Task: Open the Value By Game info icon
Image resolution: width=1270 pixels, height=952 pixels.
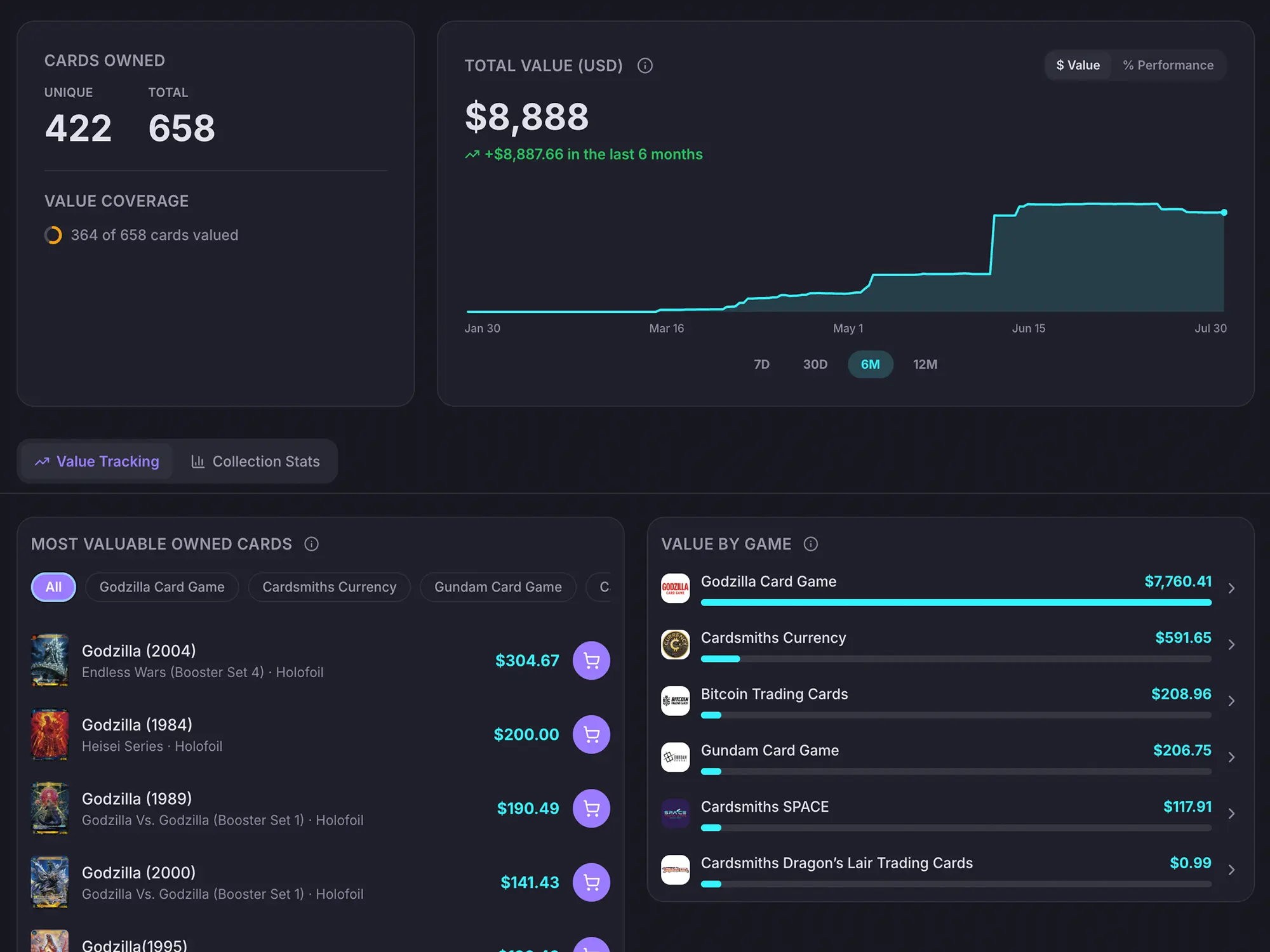Action: [x=811, y=544]
